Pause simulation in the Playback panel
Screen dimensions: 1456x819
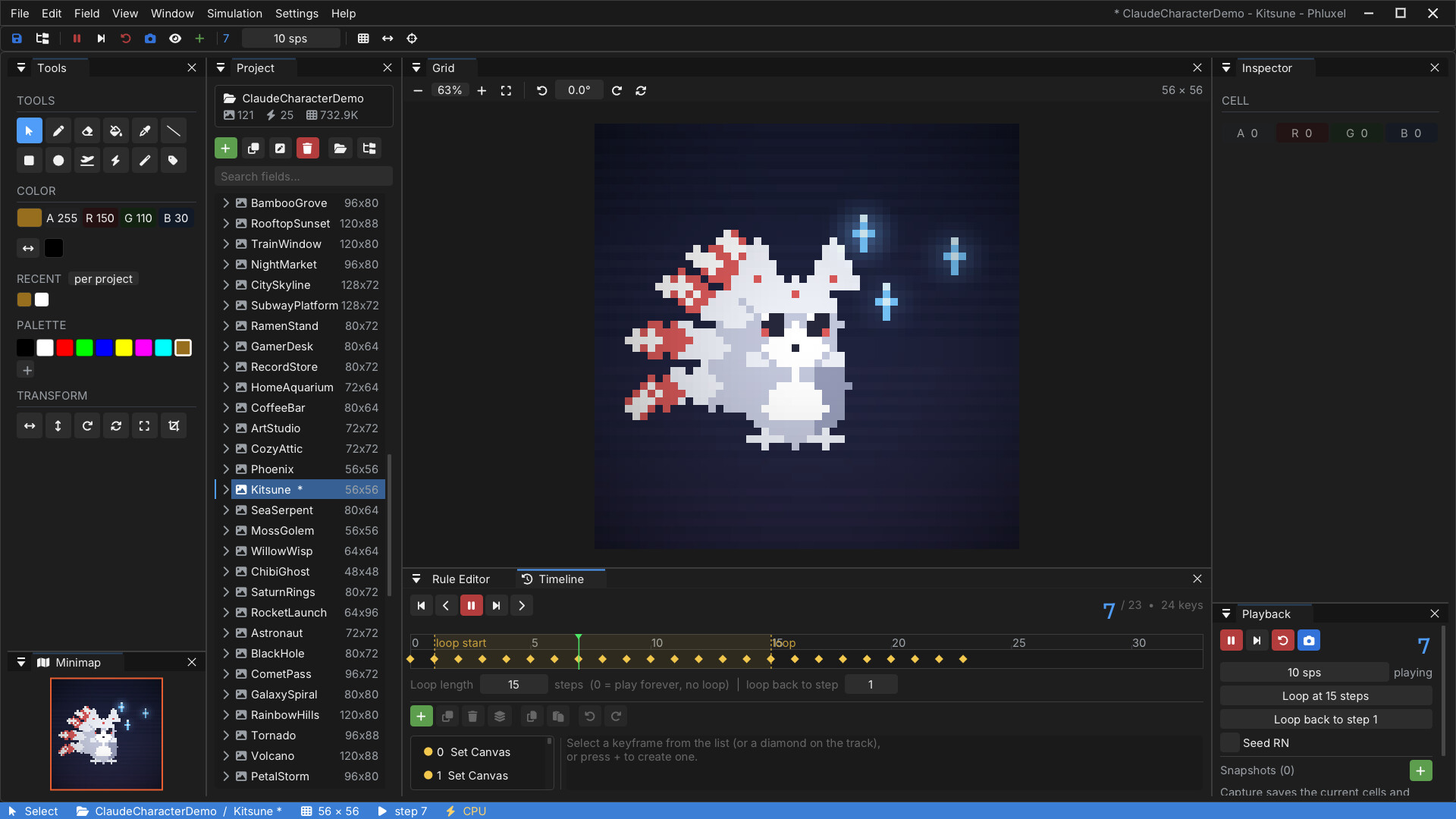tap(1231, 640)
